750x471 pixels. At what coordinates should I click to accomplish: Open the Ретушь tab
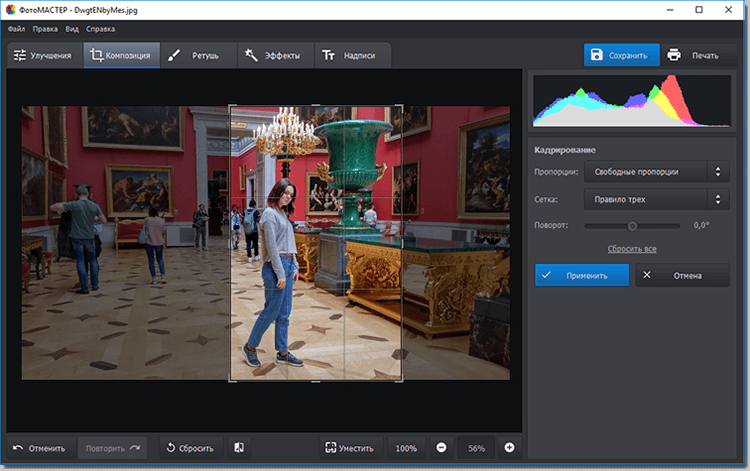click(x=197, y=56)
